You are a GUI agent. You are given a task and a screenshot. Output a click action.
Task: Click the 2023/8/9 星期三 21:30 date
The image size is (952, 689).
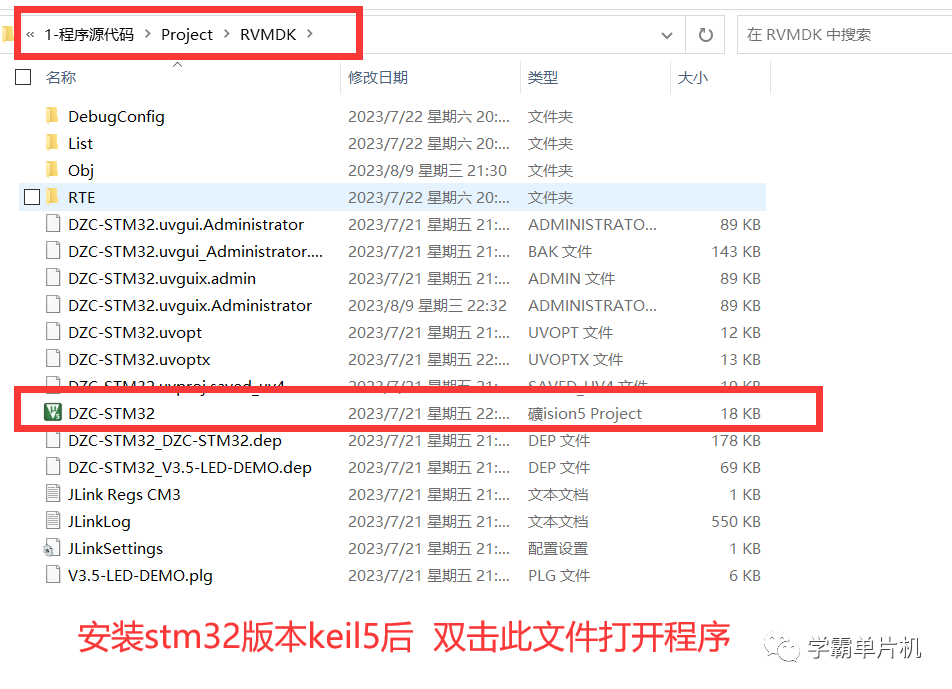[427, 171]
